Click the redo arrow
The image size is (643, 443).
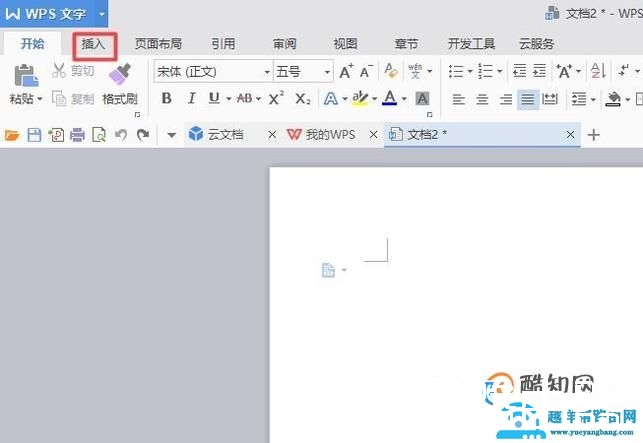tap(143, 135)
